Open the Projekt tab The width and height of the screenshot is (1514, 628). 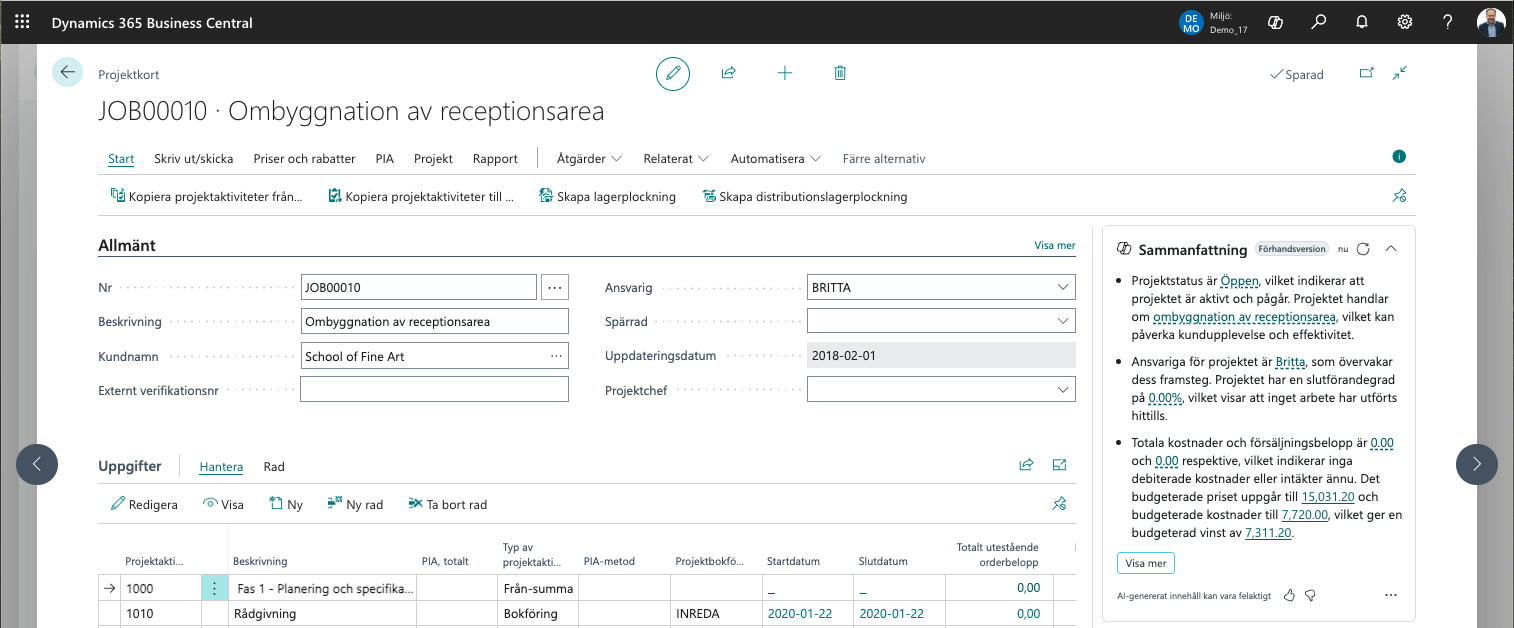(x=433, y=158)
